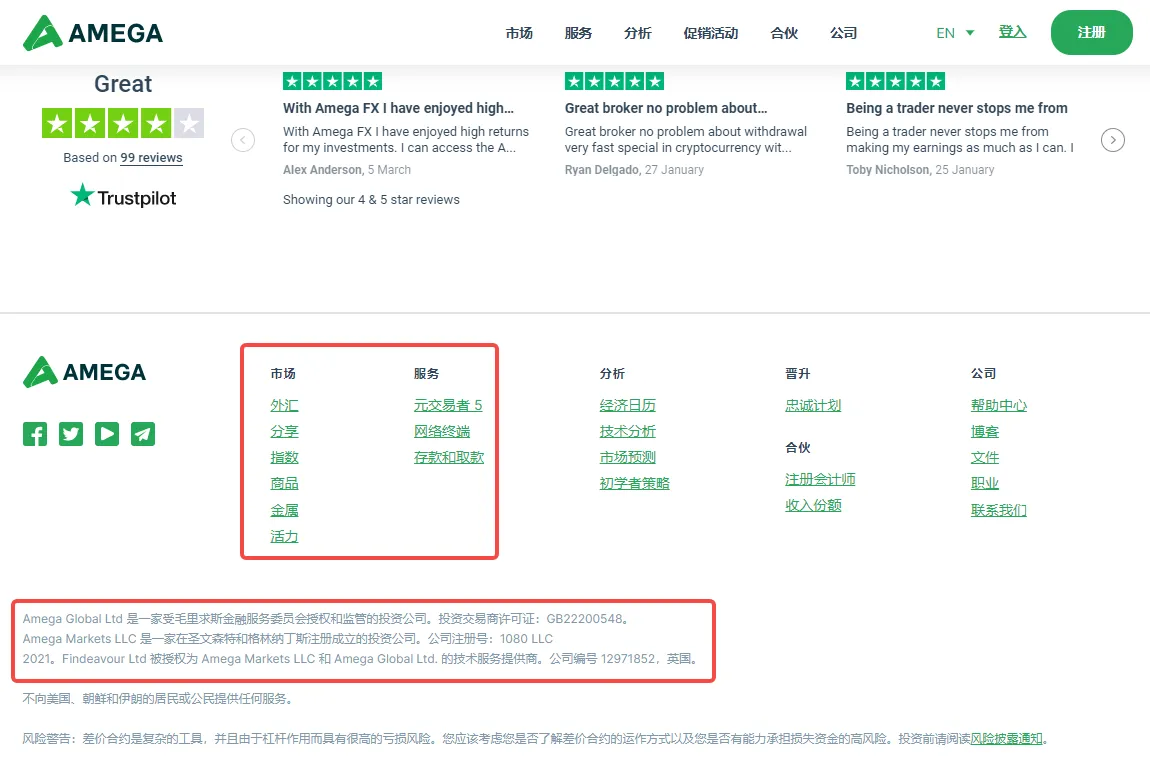
Task: Click the 'Showing our 4 & 5 star reviews' text
Action: [371, 200]
